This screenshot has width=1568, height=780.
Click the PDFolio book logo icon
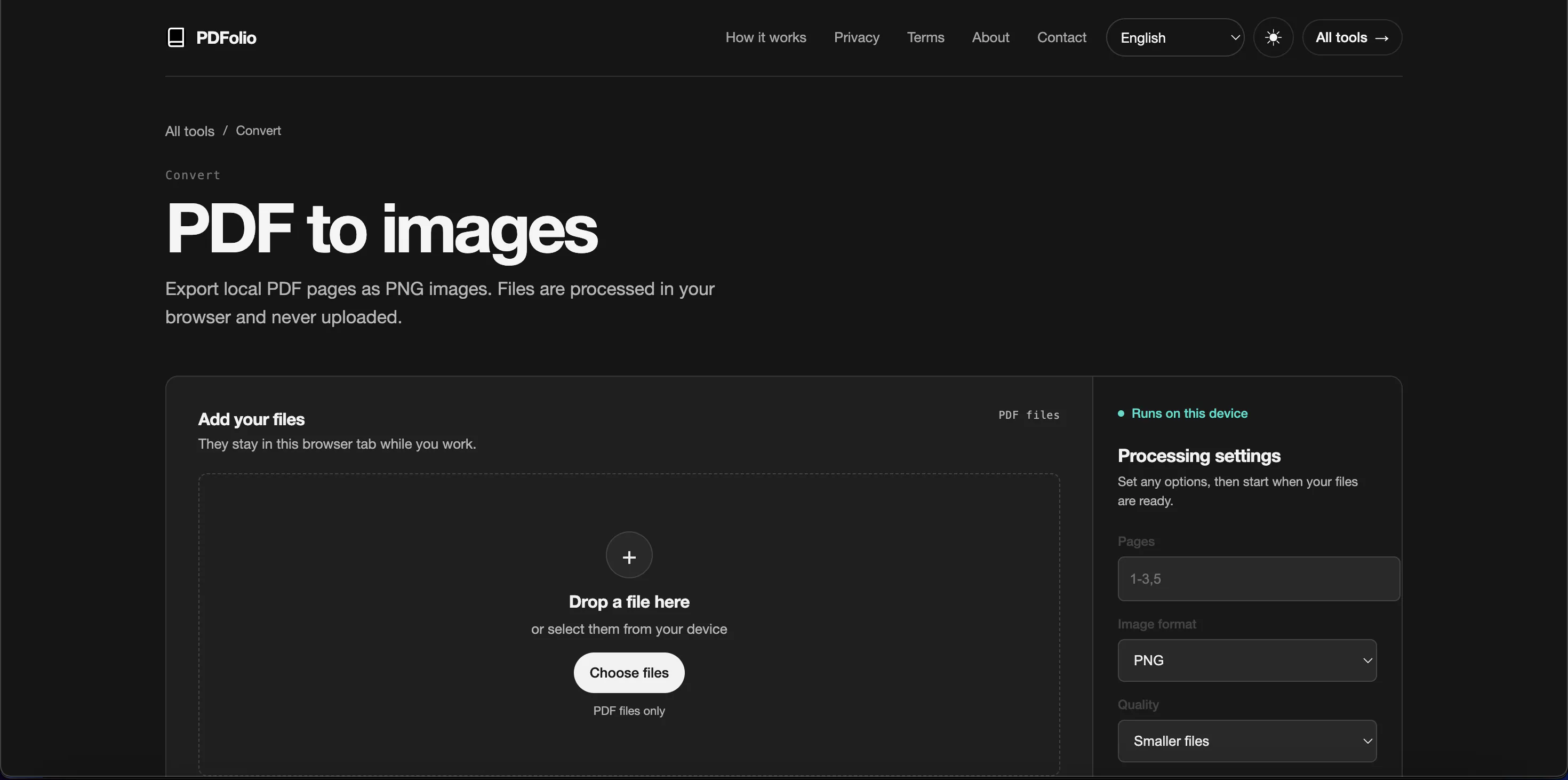click(176, 37)
